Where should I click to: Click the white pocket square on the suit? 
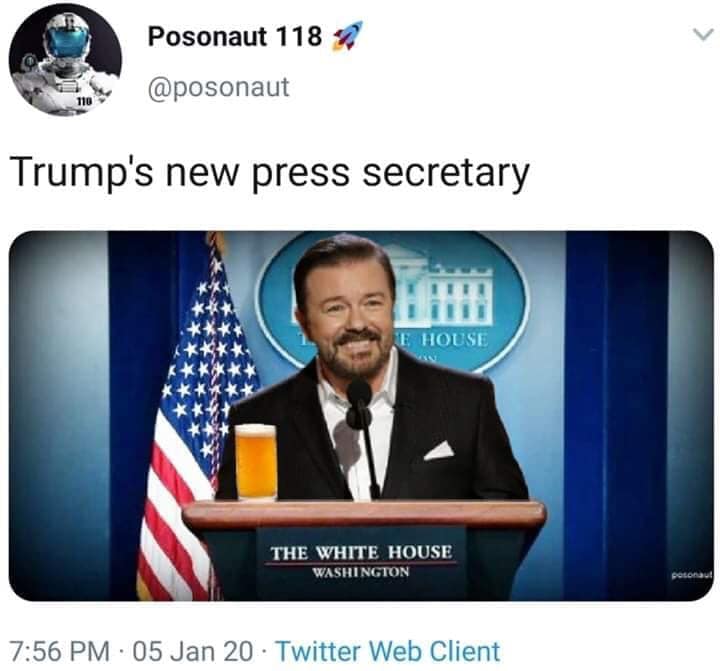[x=439, y=451]
